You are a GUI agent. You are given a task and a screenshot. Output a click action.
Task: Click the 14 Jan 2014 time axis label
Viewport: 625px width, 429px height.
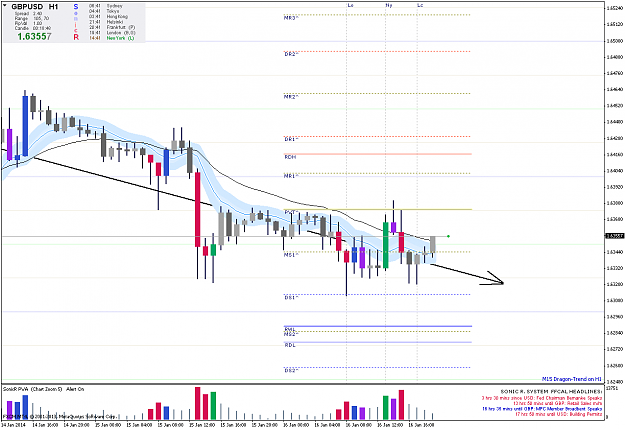pos(13,425)
